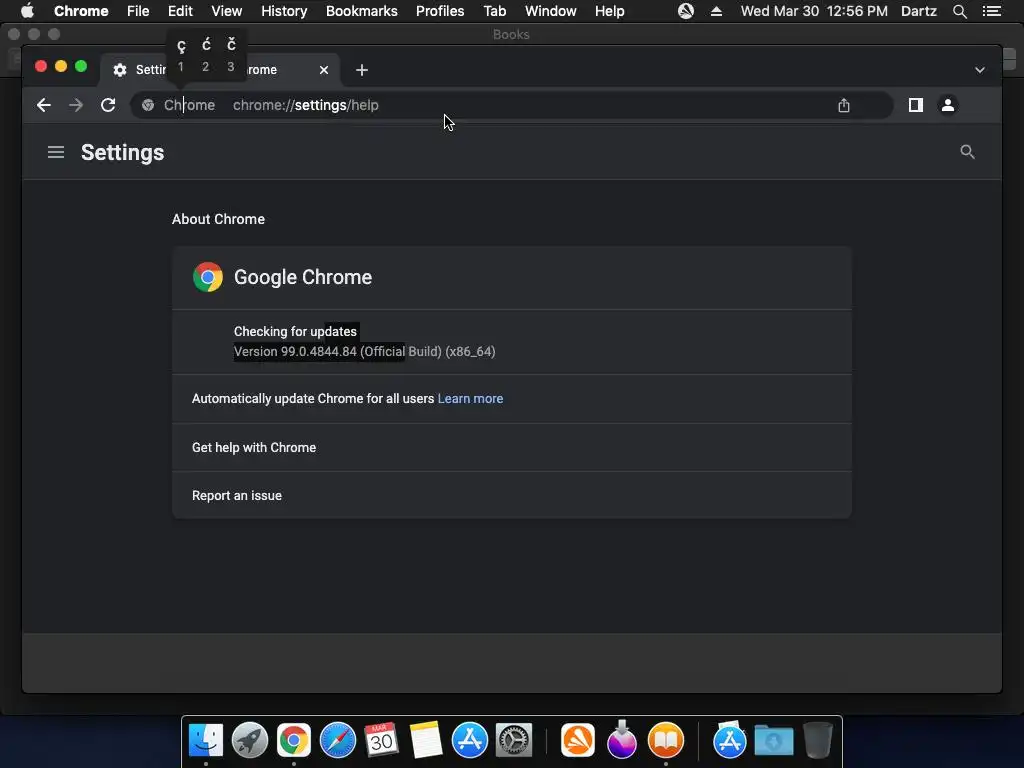1024x768 pixels.
Task: Open the Apple menu
Action: point(27,11)
